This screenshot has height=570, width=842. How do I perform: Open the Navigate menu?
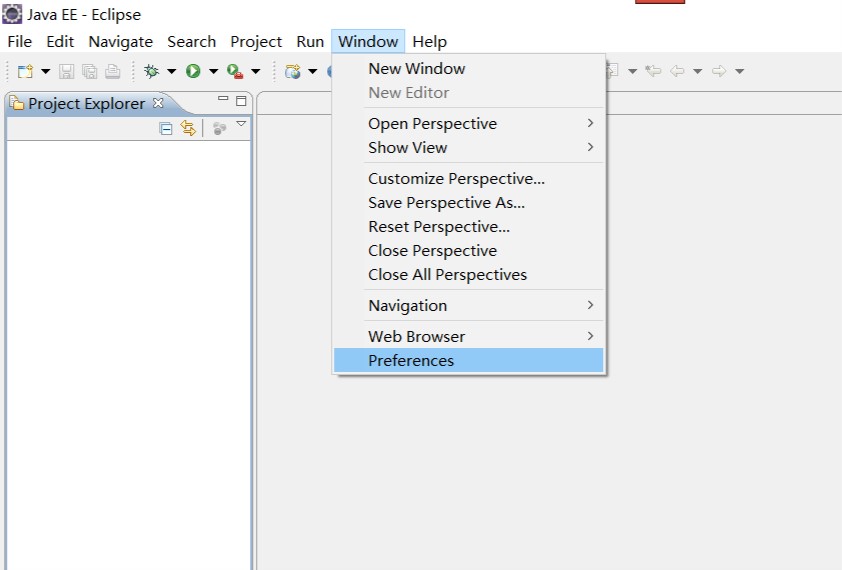pyautogui.click(x=121, y=41)
